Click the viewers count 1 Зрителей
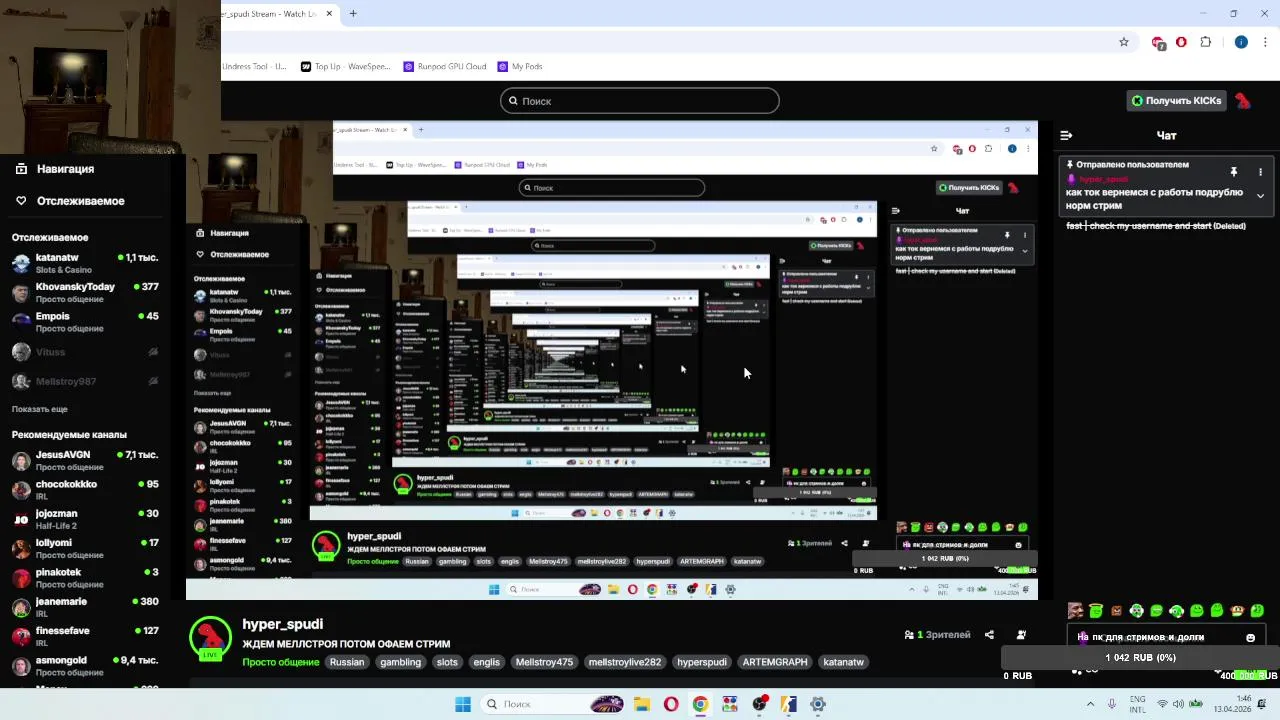Image resolution: width=1280 pixels, height=720 pixels. click(937, 635)
